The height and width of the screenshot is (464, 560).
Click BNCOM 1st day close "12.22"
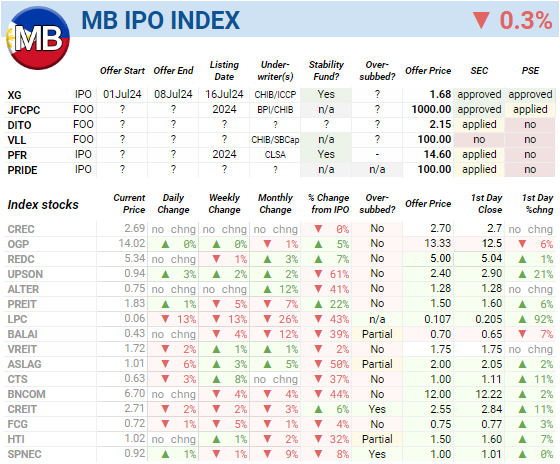[489, 394]
